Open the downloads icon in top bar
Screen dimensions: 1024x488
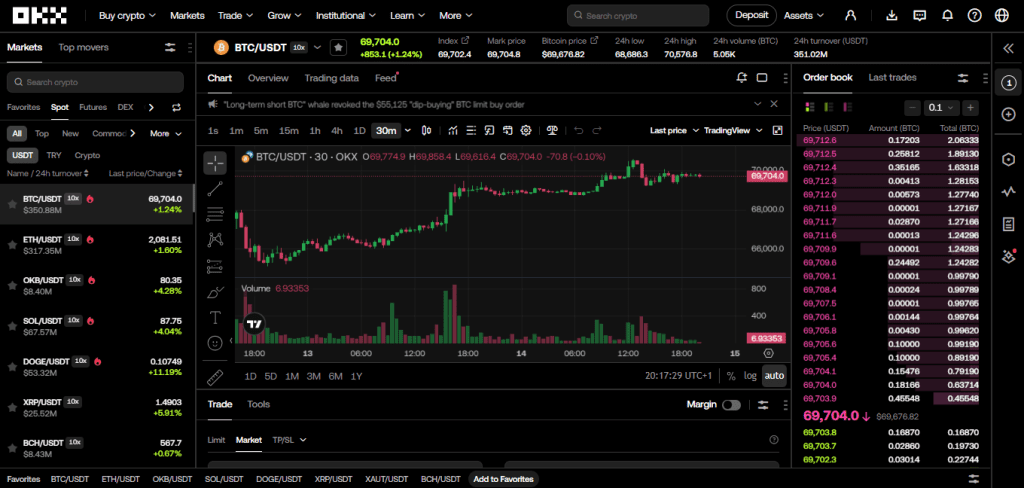pos(893,15)
